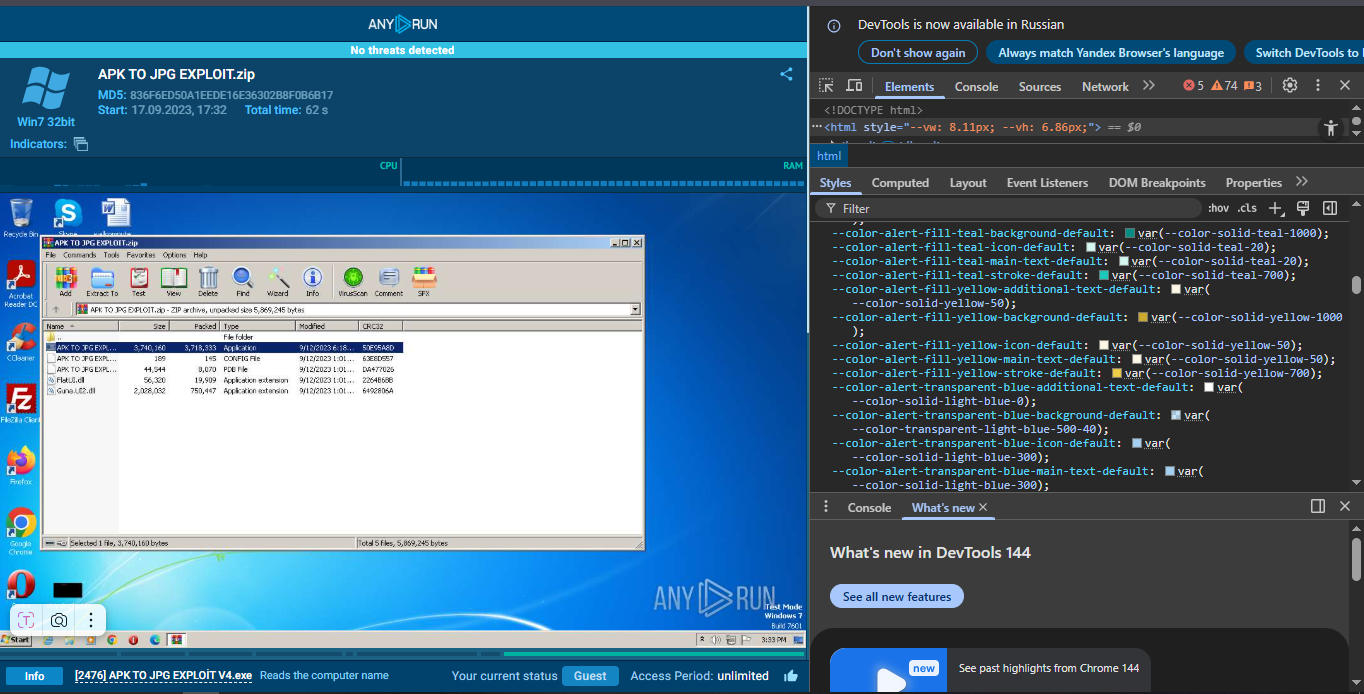This screenshot has width=1364, height=694.
Task: Open DevTools settings gear
Action: [x=1290, y=86]
